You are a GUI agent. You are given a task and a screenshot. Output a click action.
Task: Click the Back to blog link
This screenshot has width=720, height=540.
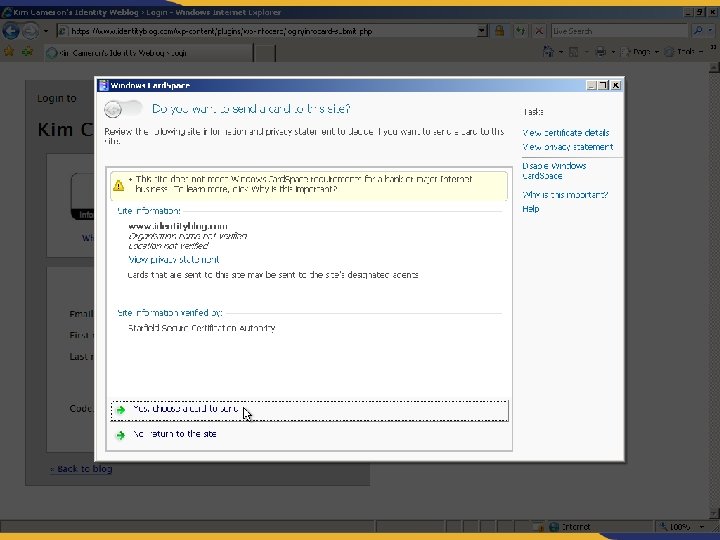point(81,469)
